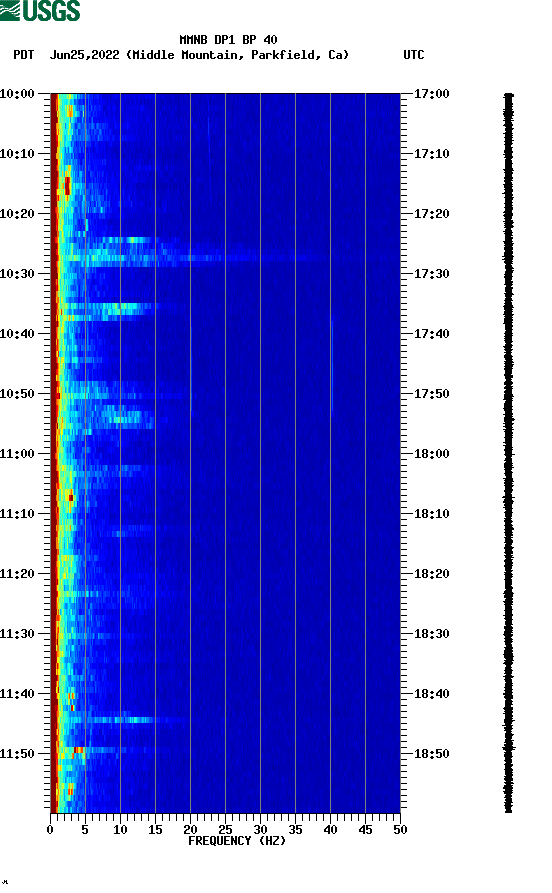Image resolution: width=552 pixels, height=893 pixels.
Task: Select the title text MMNB DP1 BP 40
Action: 228,40
